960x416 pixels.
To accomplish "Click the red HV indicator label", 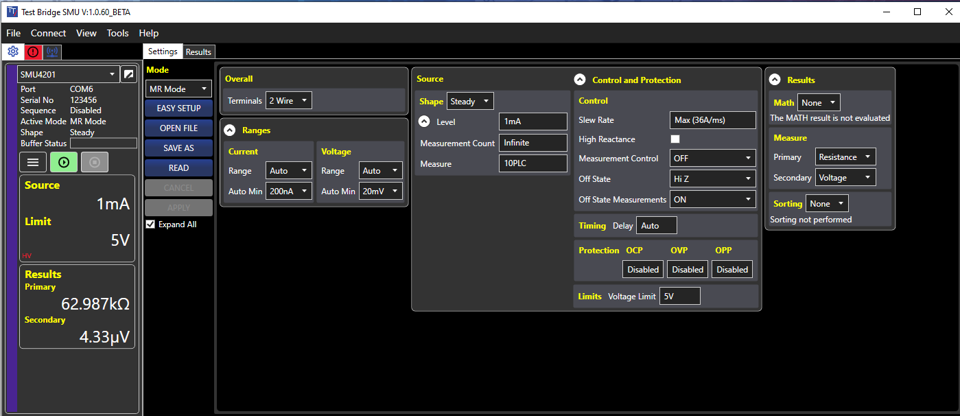I will pos(26,255).
